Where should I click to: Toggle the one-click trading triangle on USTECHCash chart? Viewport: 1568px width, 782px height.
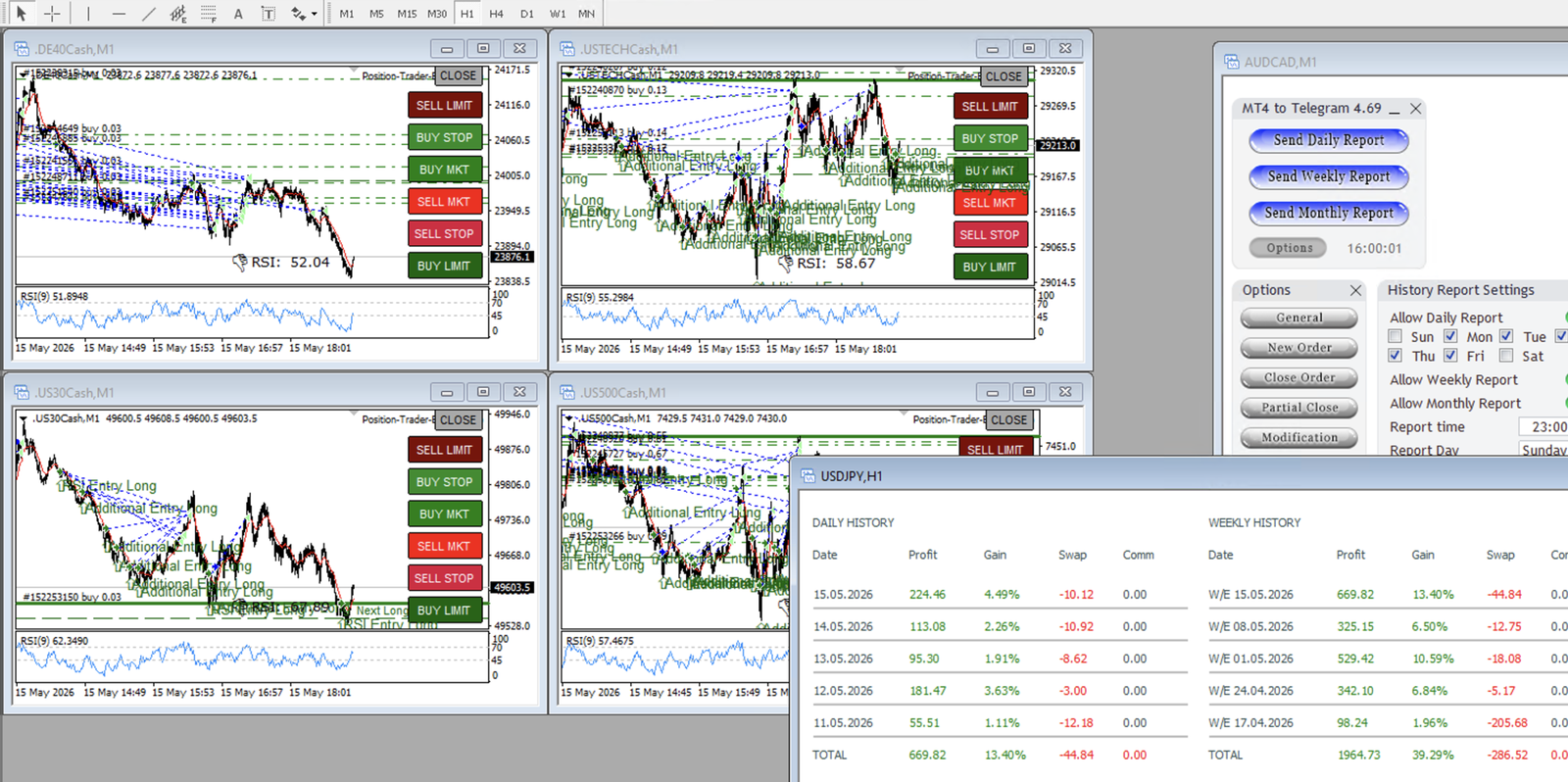point(569,75)
